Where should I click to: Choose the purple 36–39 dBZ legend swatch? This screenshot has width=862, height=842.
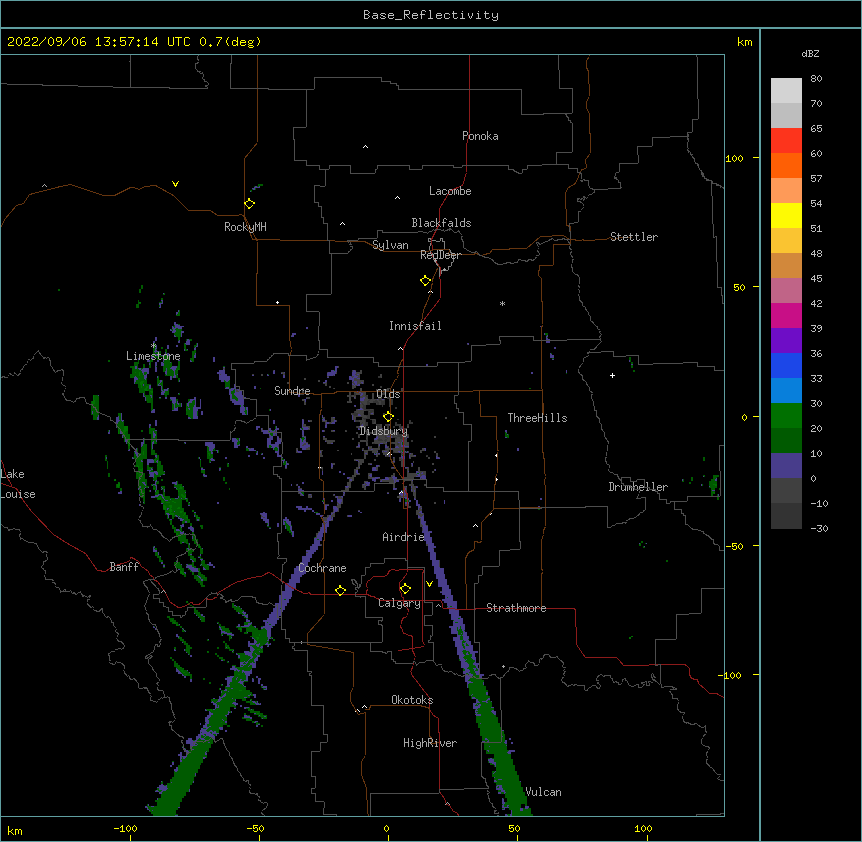[x=786, y=340]
